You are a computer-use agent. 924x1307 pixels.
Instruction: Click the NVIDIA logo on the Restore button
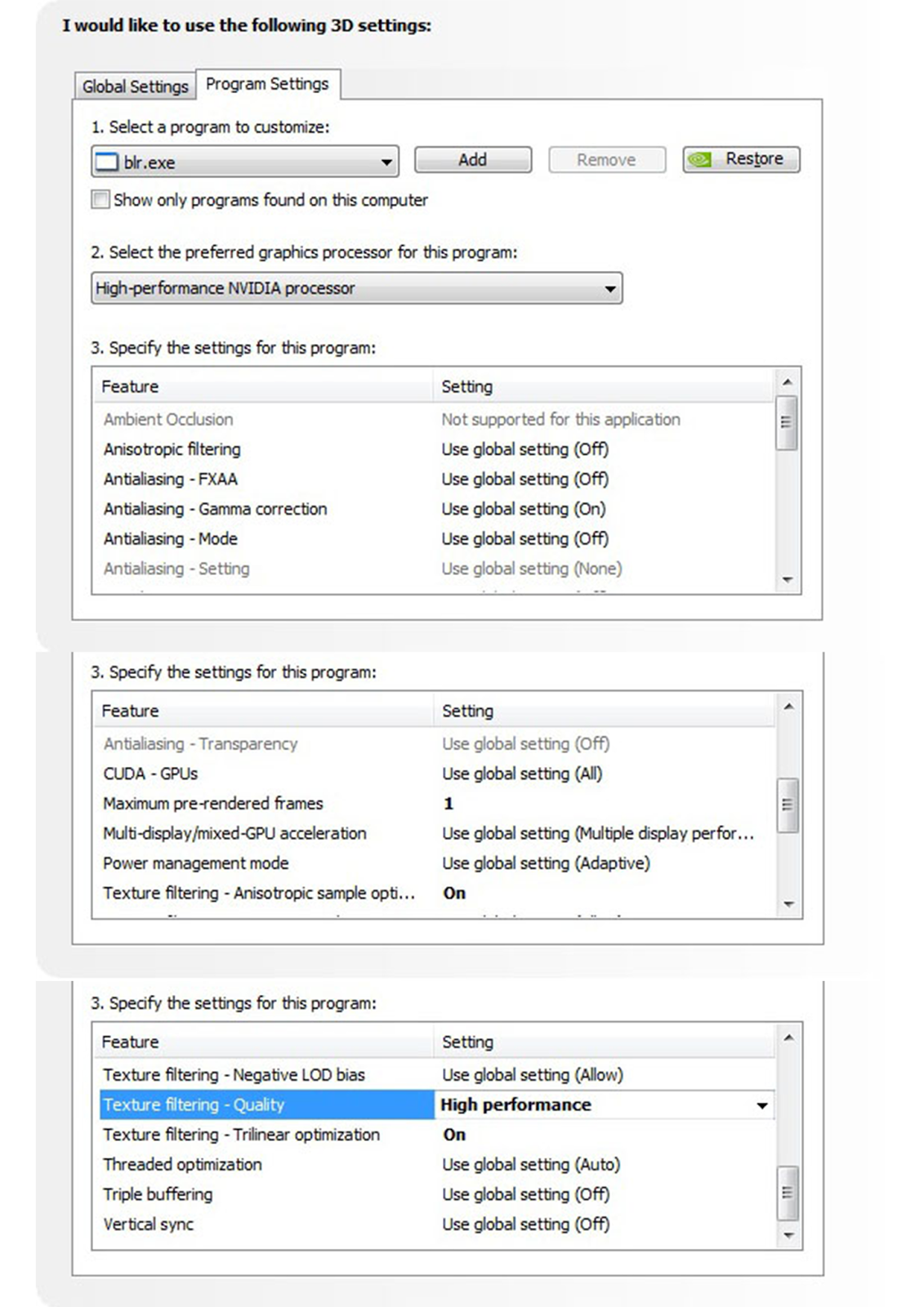click(699, 159)
